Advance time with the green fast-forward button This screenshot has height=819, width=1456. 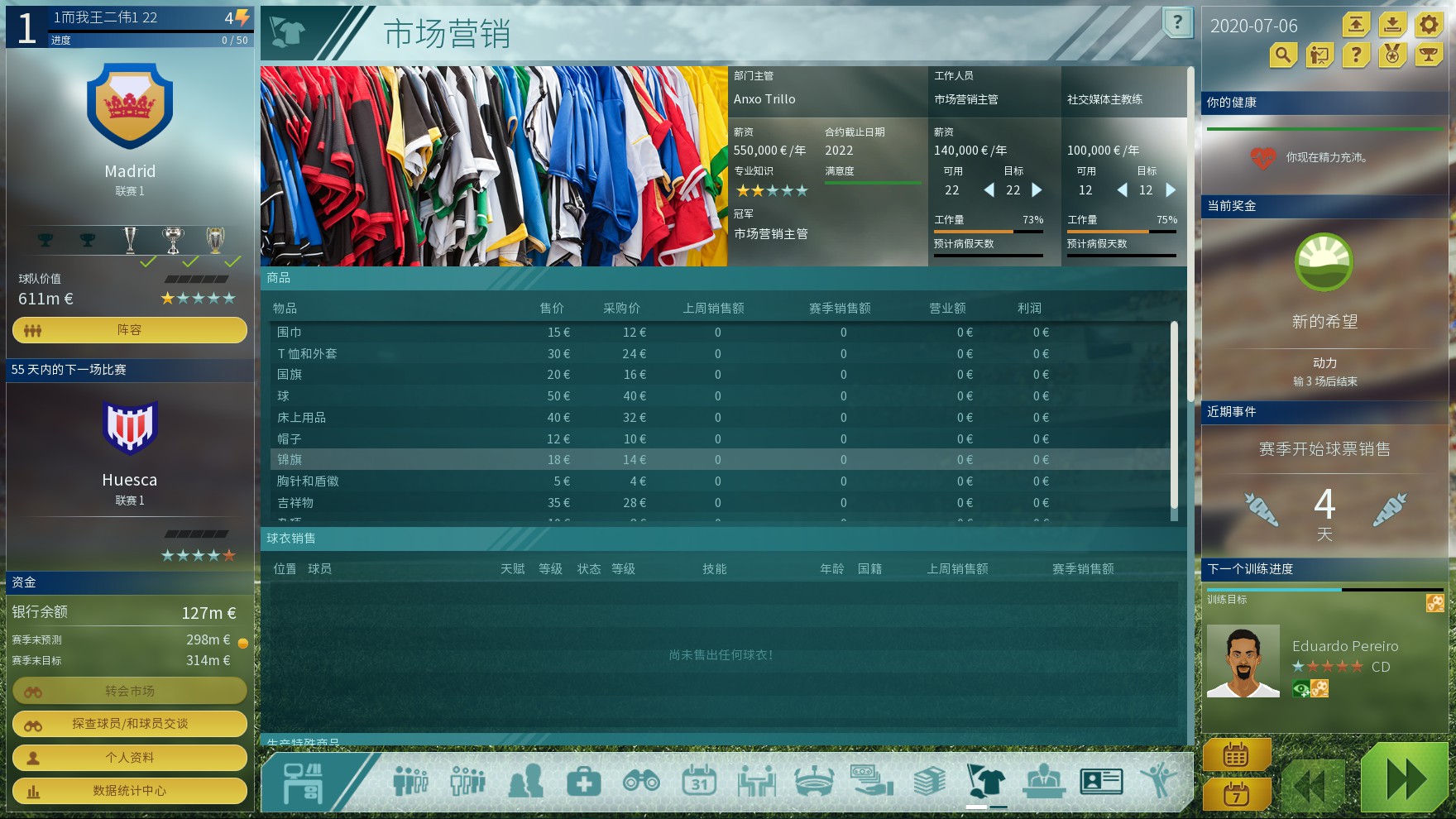click(x=1405, y=778)
